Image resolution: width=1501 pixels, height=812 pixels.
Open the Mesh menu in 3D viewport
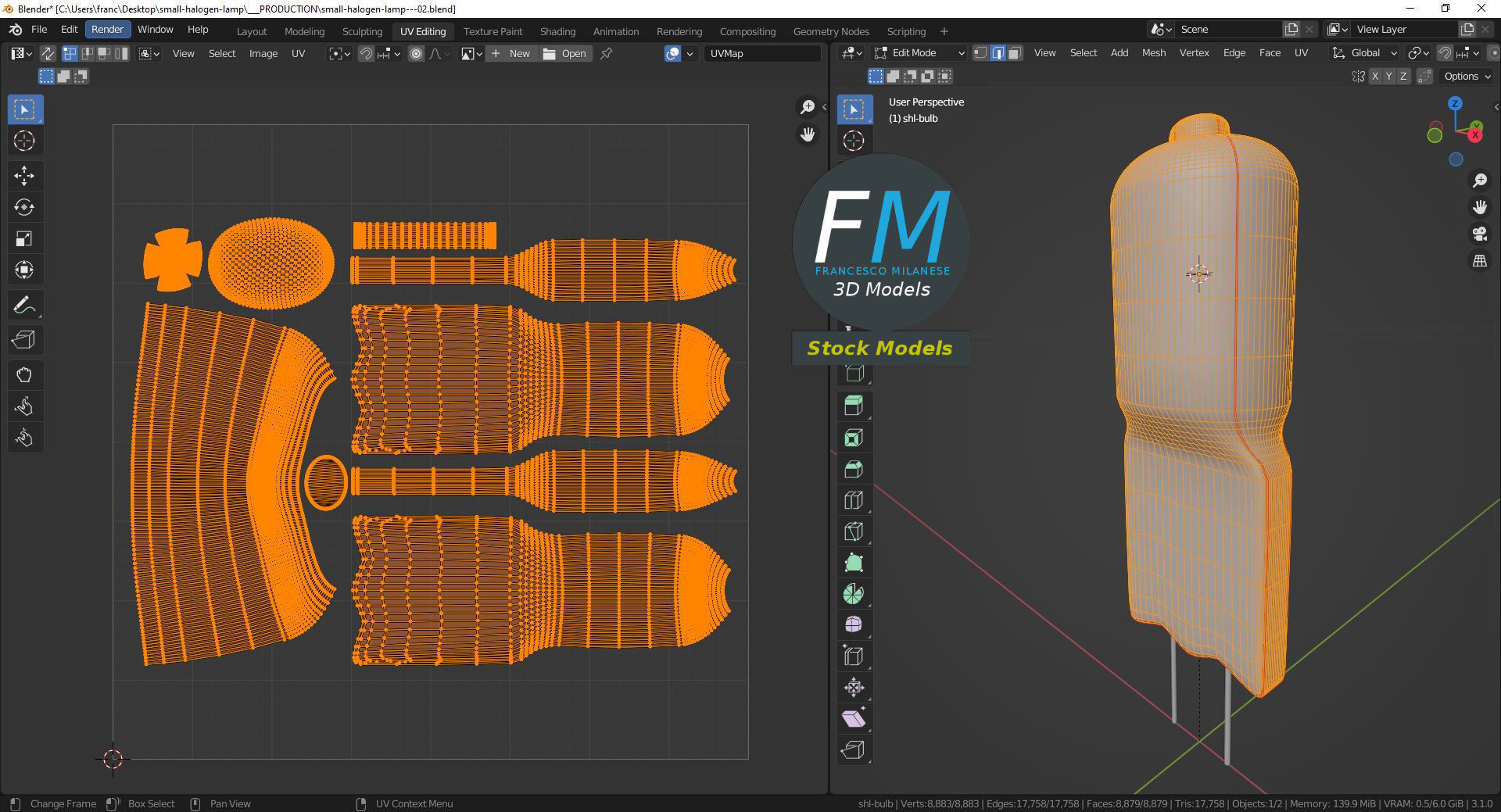[1153, 53]
